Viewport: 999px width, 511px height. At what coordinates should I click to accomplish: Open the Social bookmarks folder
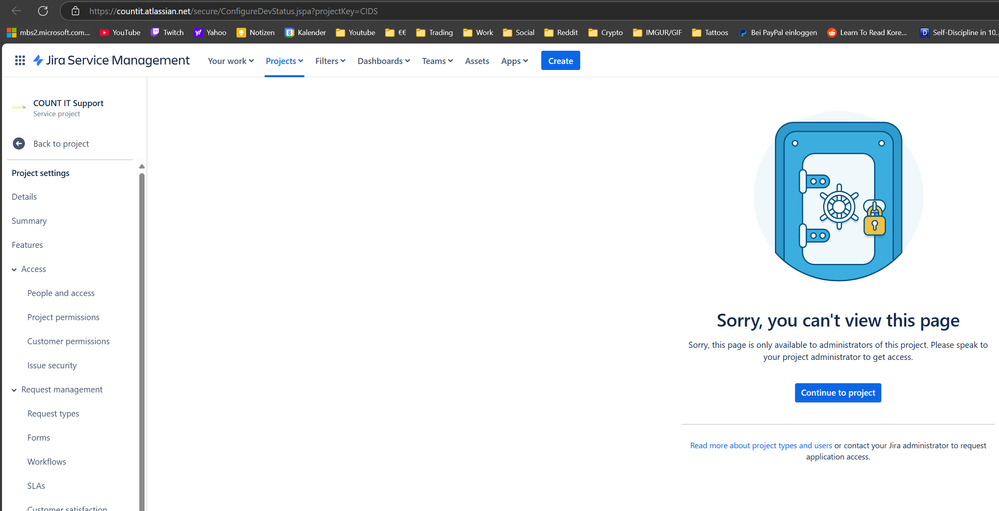click(519, 32)
